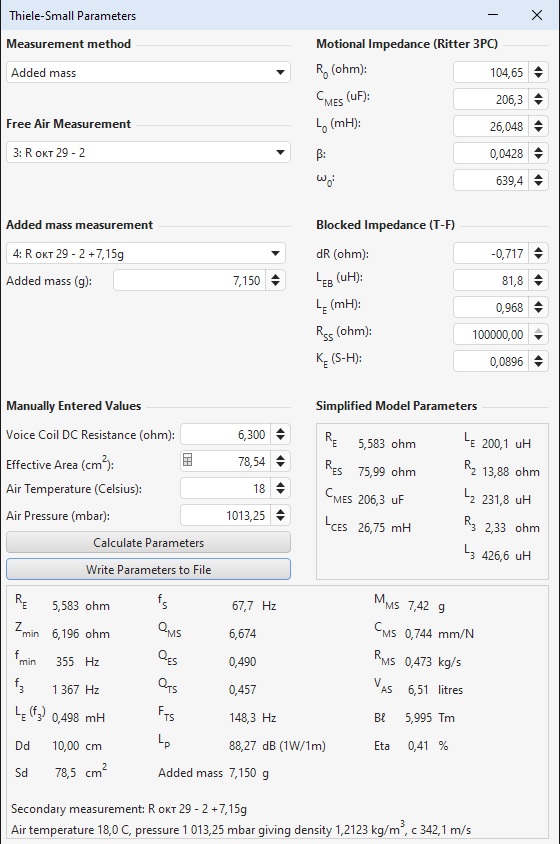Open the calculator icon beside Effective Area
This screenshot has width=560, height=844.
187,460
